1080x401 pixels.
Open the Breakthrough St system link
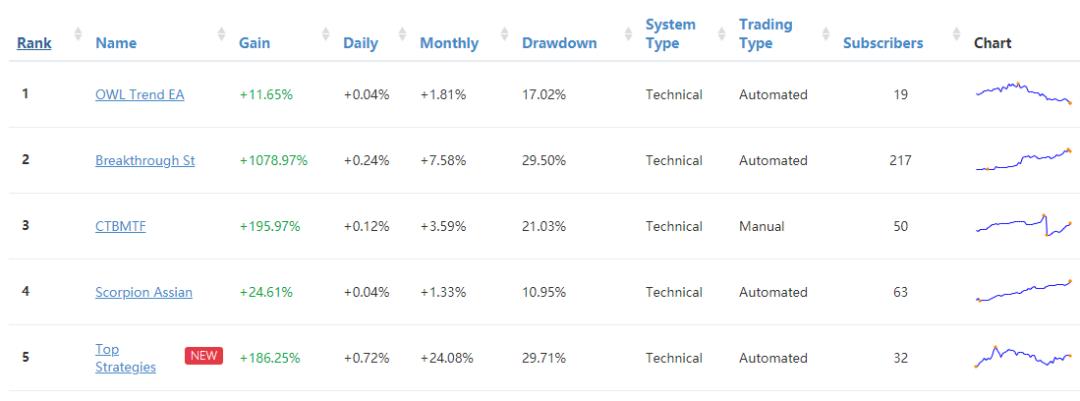point(145,160)
